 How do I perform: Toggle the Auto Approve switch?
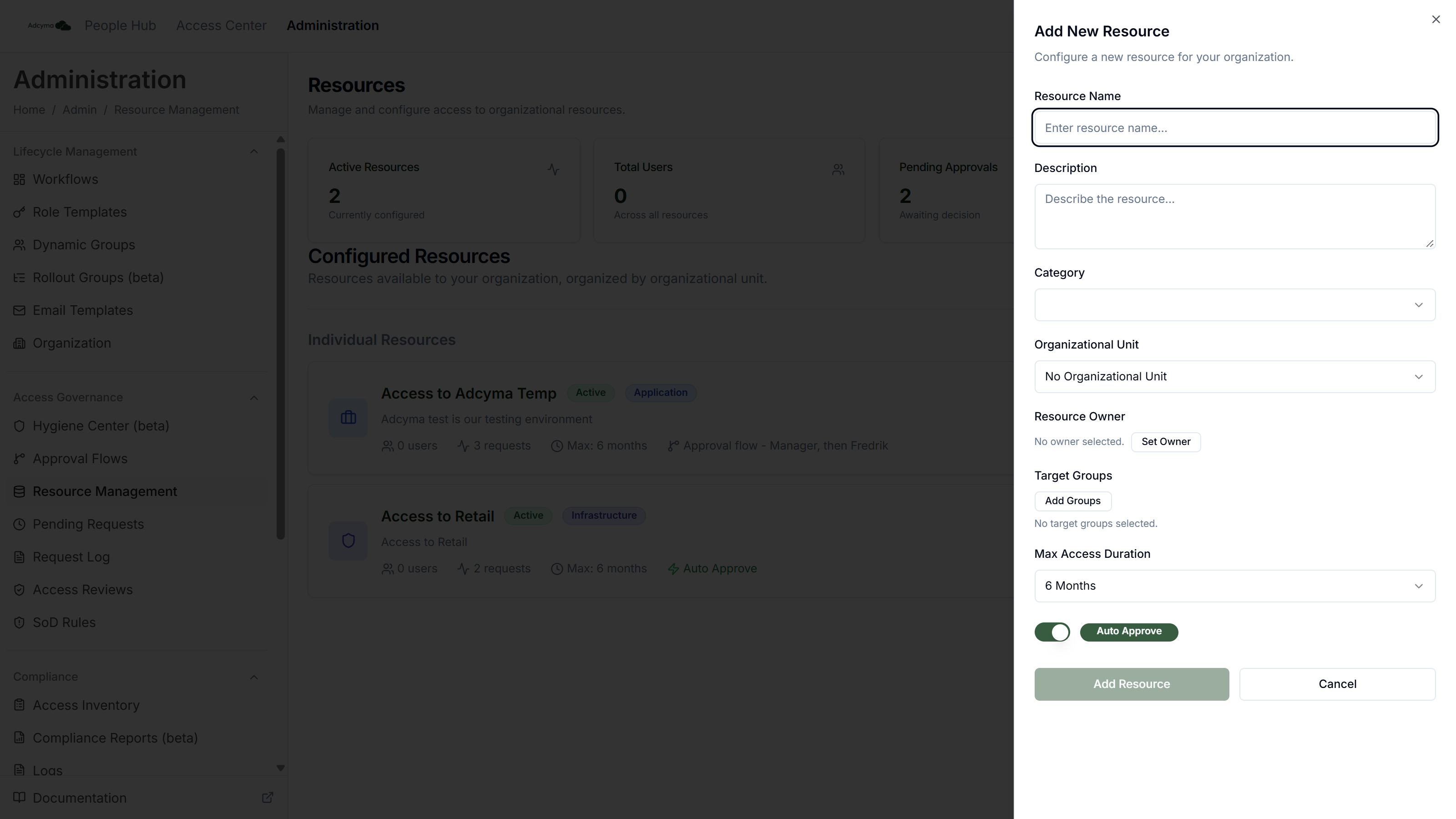(1052, 632)
